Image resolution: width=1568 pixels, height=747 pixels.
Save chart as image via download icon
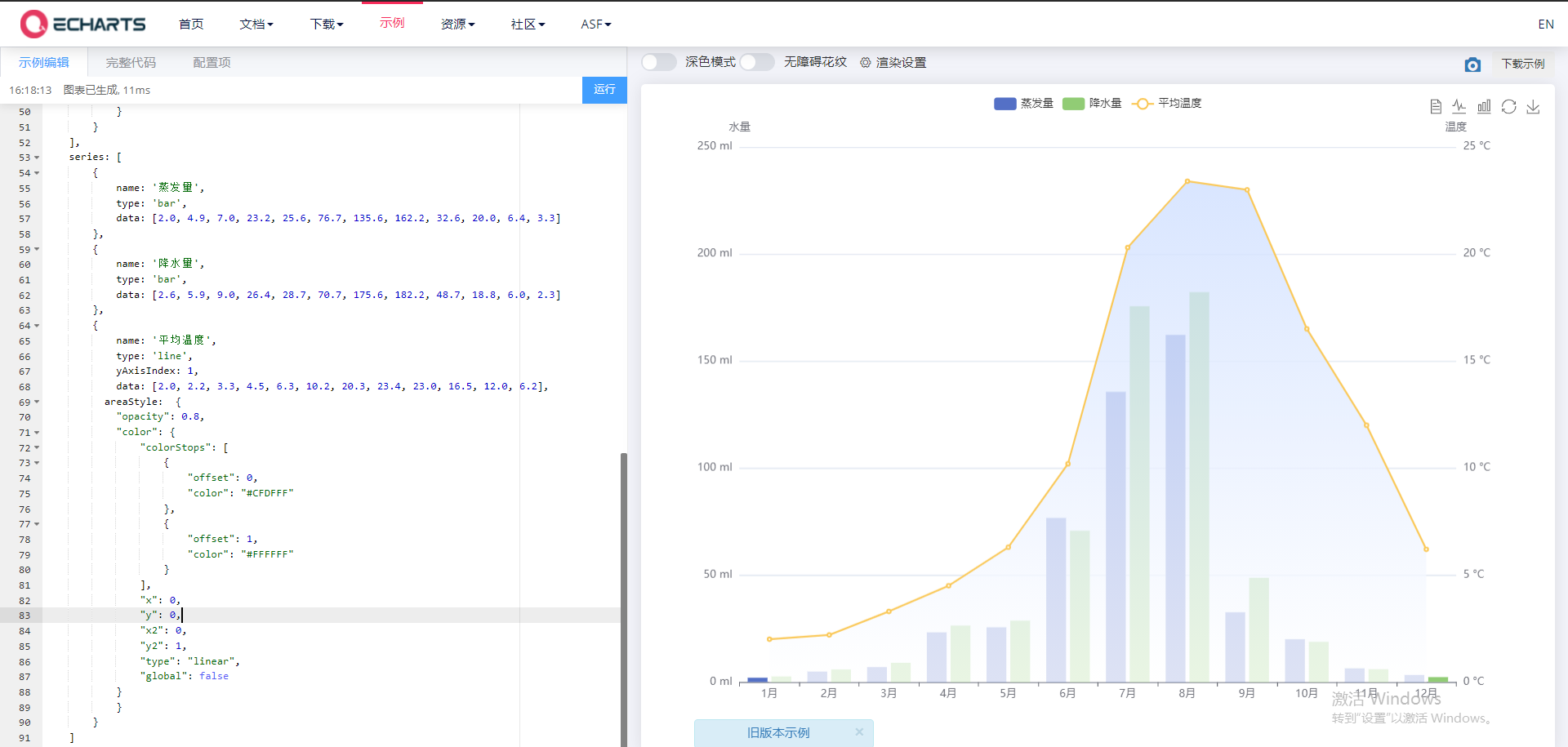(x=1534, y=107)
